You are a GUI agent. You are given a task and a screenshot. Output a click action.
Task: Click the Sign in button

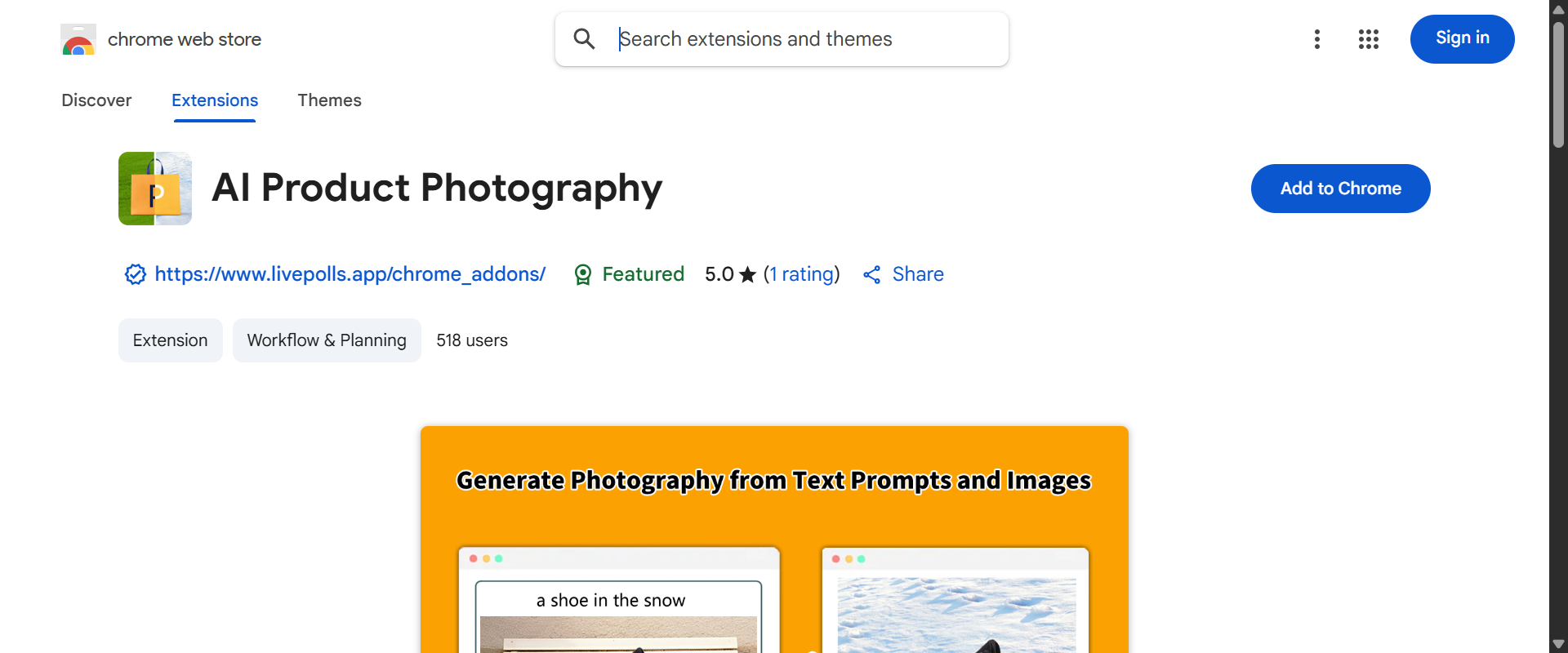[x=1462, y=38]
